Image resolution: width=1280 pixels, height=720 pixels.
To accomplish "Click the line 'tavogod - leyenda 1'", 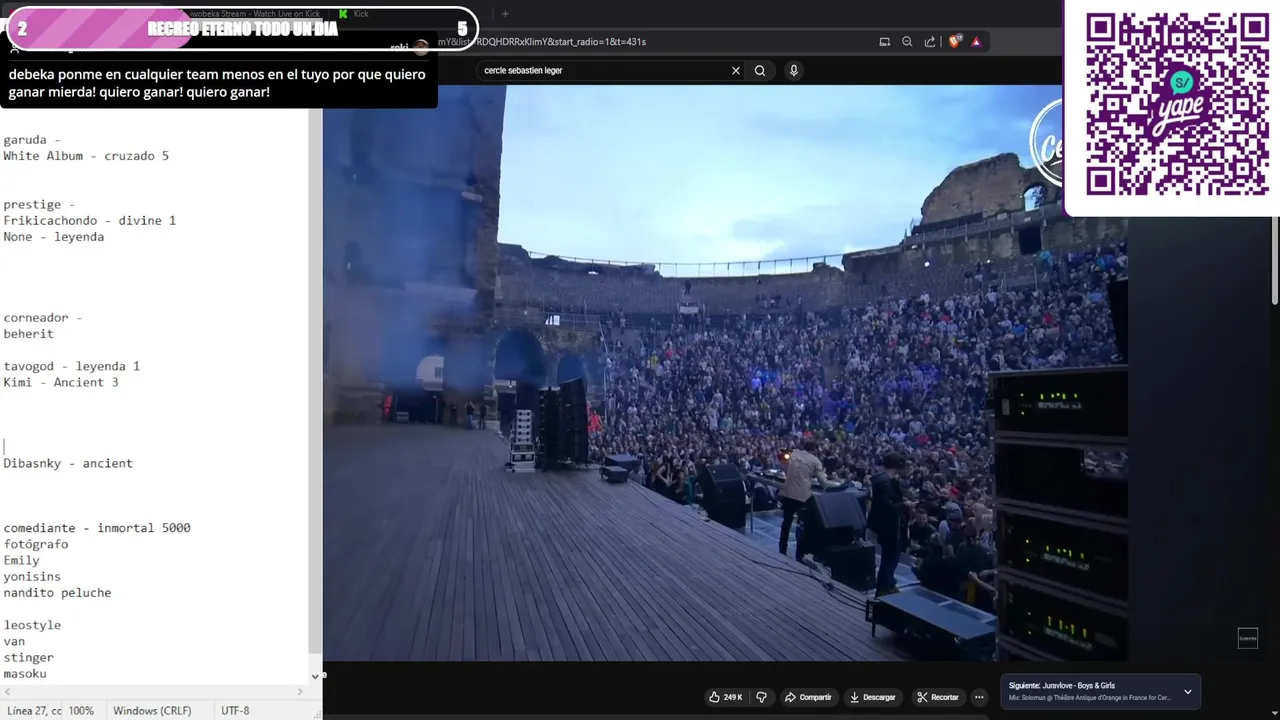I will 72,366.
